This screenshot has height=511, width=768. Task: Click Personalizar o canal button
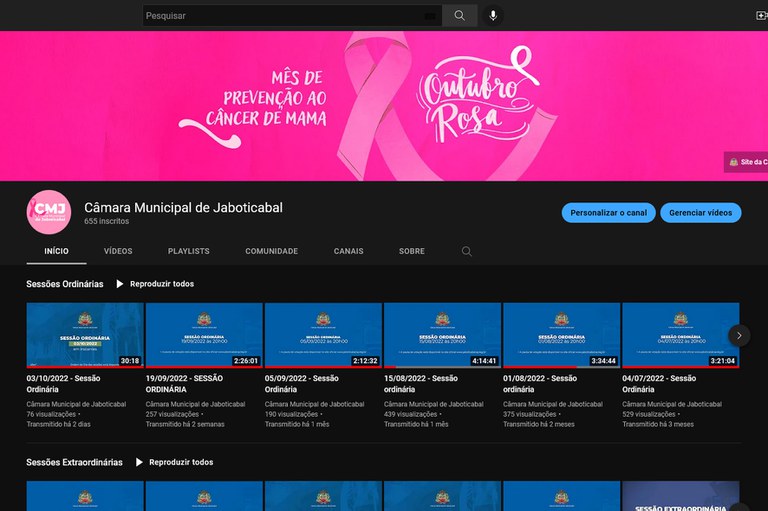coord(608,213)
